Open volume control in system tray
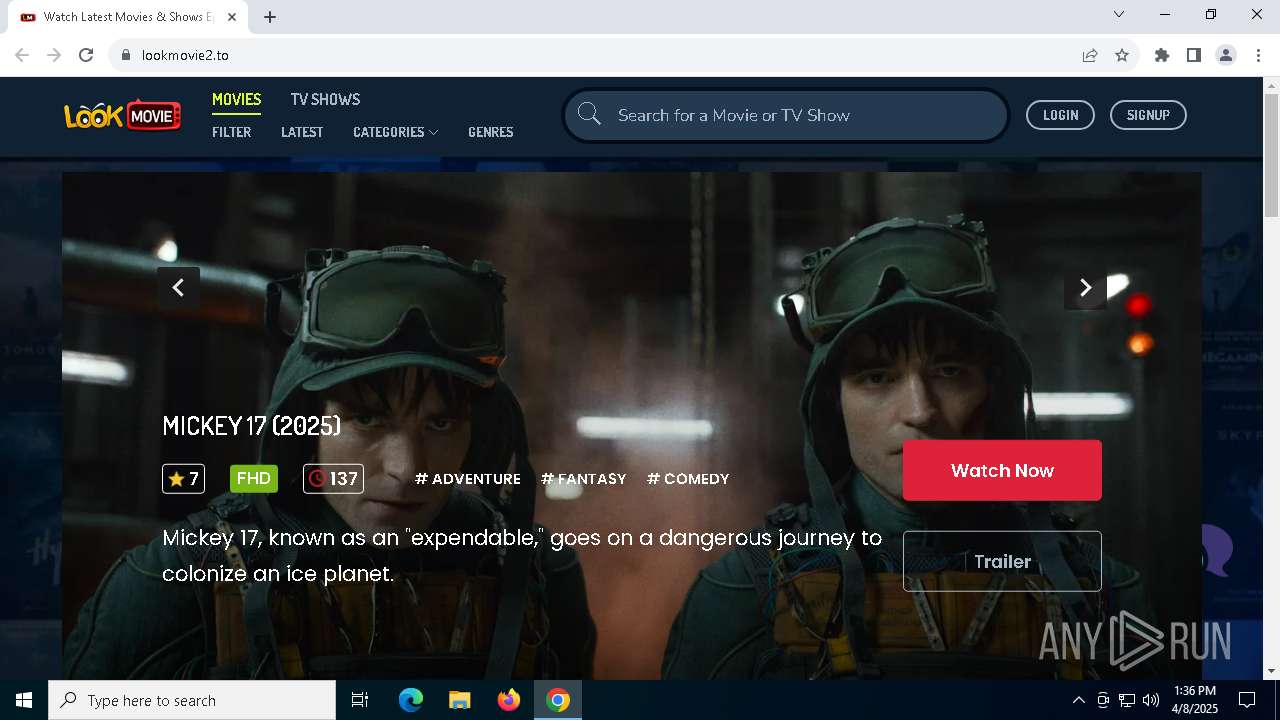Viewport: 1280px width, 720px height. (1151, 700)
